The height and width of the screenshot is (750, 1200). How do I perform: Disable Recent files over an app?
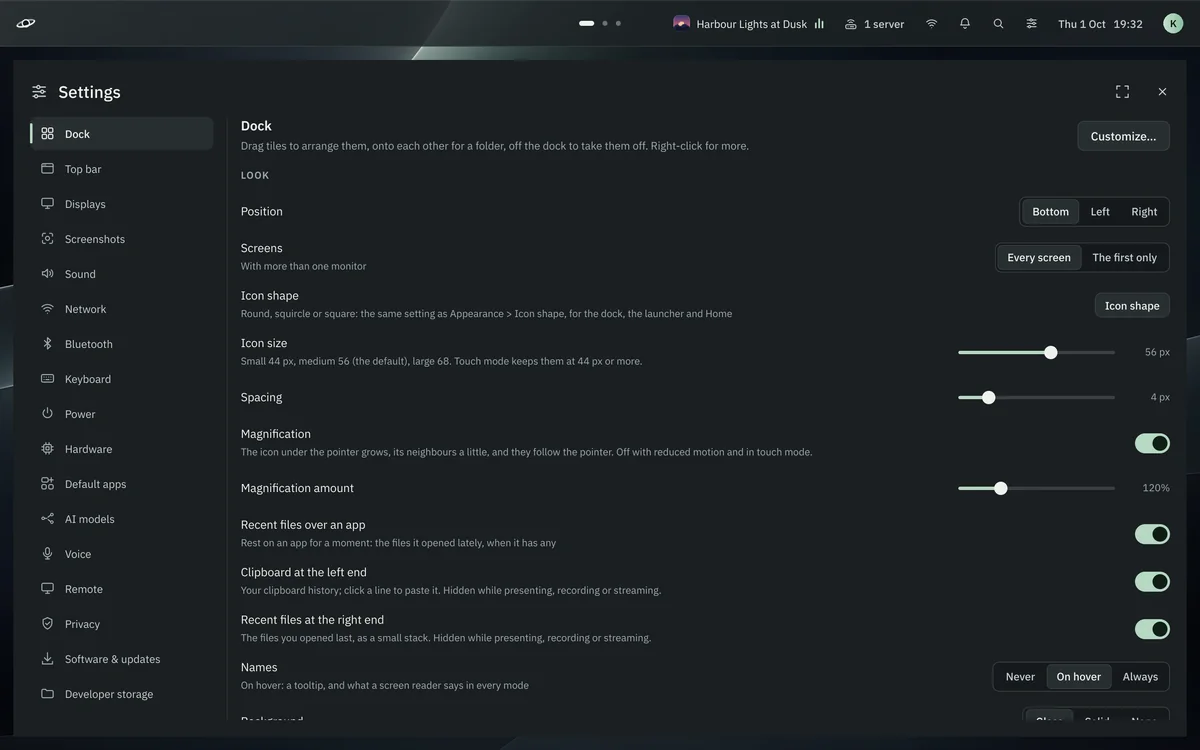1152,534
